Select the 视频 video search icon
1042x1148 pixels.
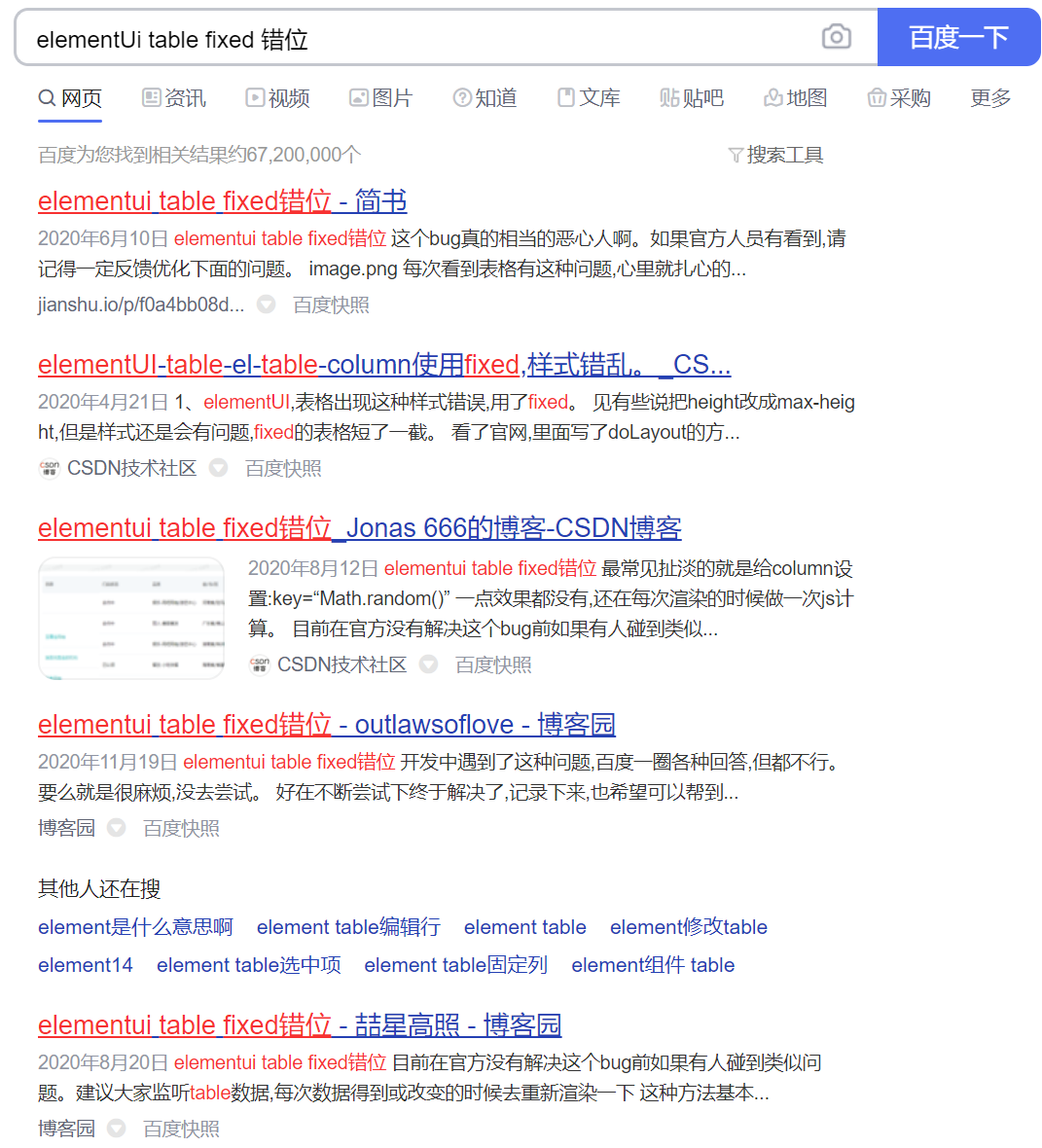click(254, 97)
